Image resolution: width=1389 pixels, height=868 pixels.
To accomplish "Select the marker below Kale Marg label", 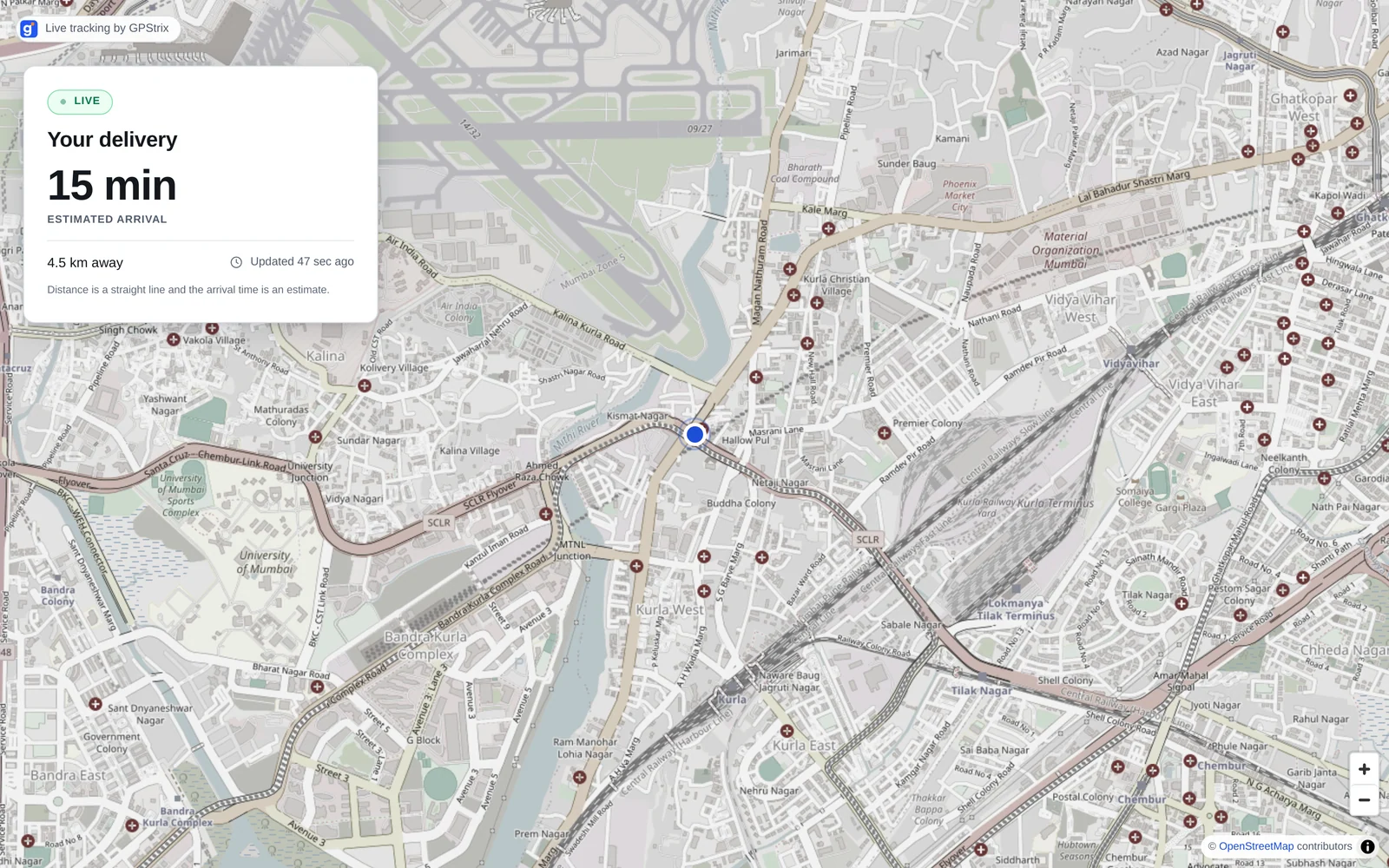I will [x=828, y=229].
